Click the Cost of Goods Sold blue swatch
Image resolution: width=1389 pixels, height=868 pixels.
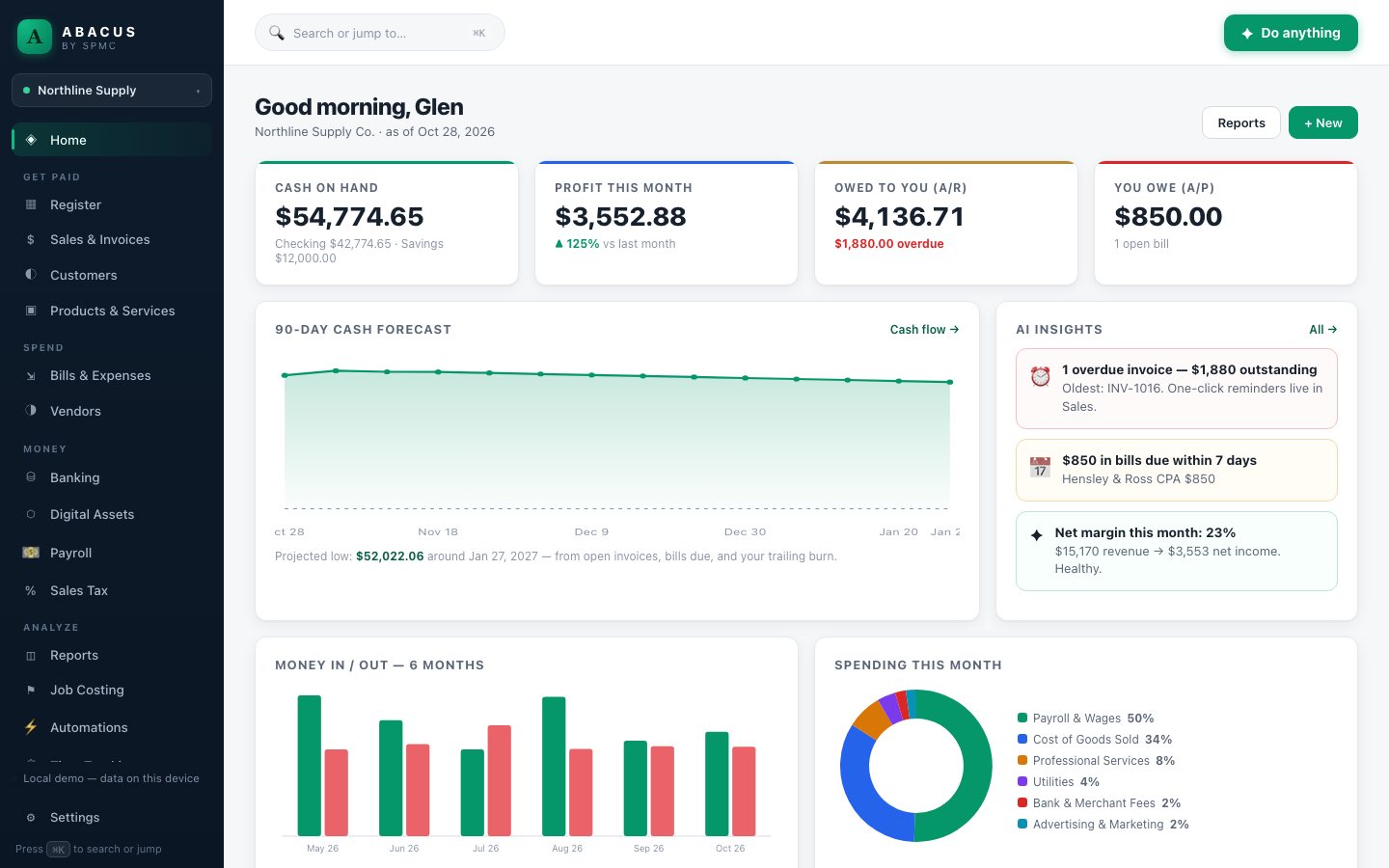tap(1022, 739)
